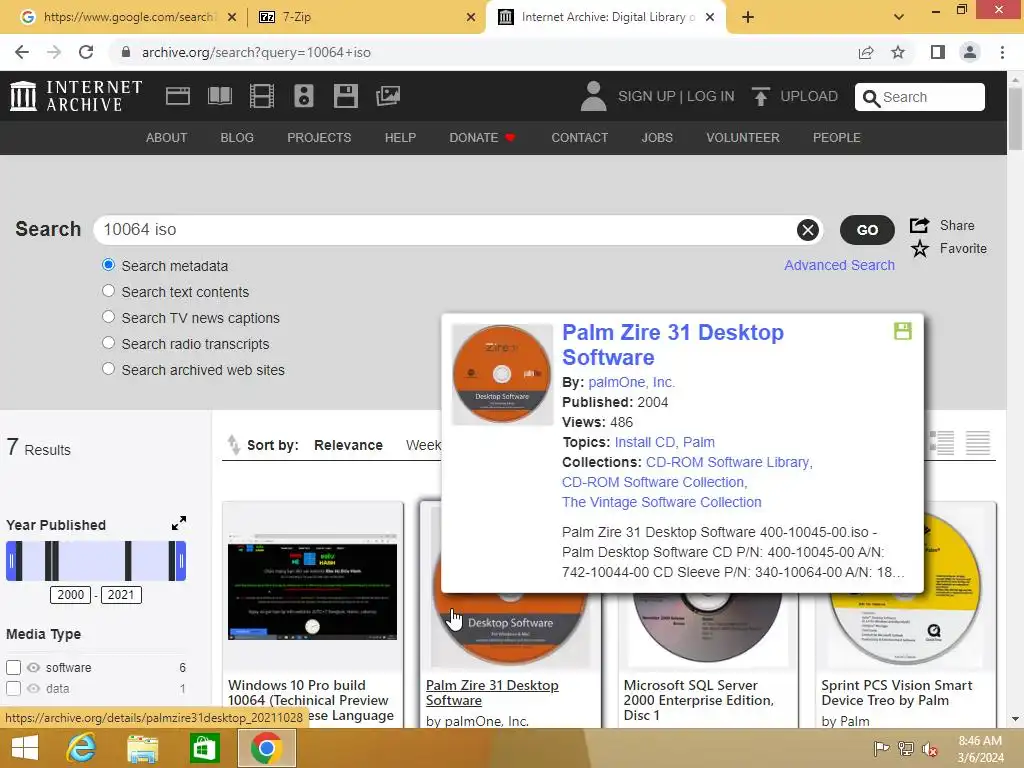Open File Explorer from the taskbar

click(142, 748)
